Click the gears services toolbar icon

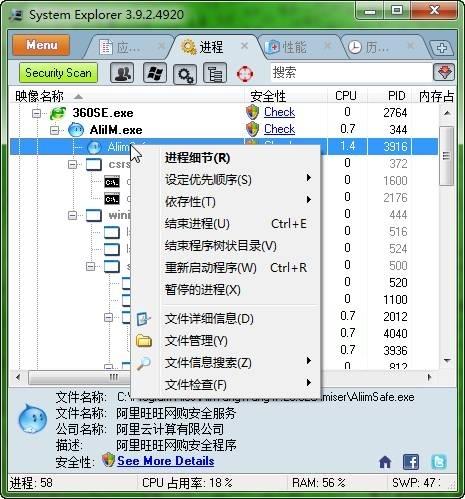185,74
